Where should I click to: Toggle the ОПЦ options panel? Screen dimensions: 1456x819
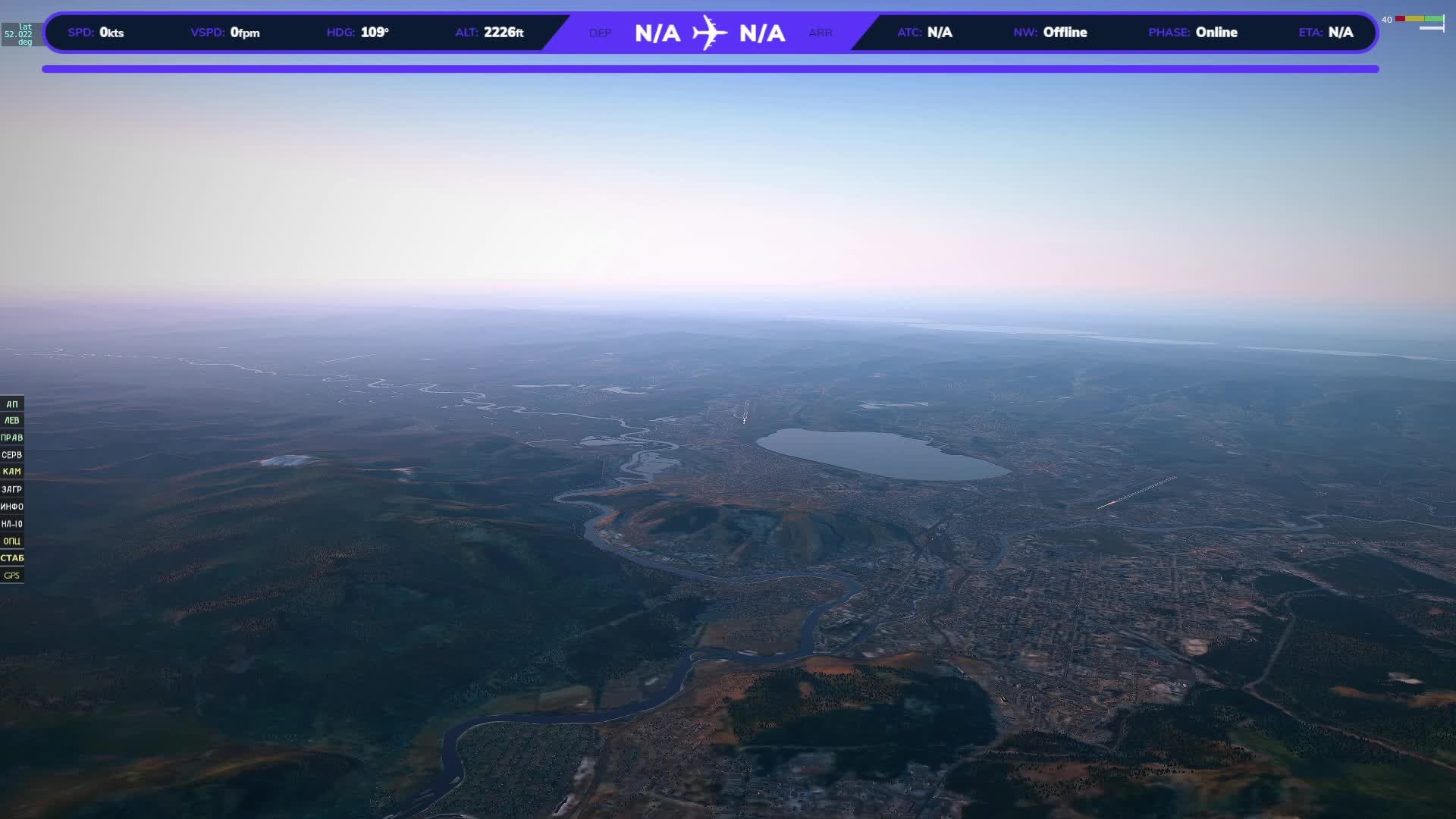coord(11,541)
